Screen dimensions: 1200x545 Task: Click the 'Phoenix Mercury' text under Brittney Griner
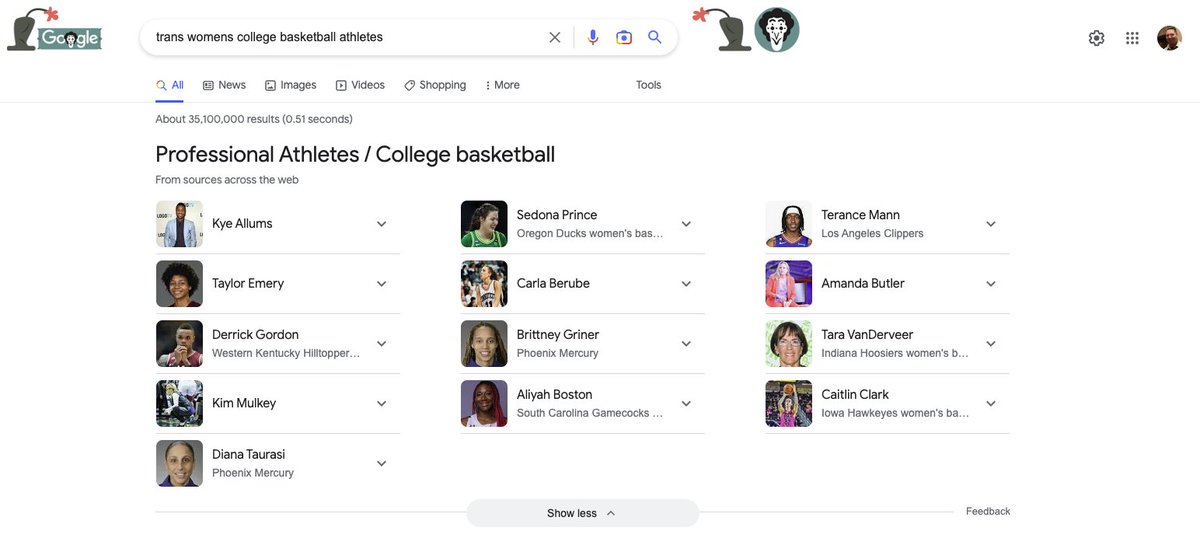[558, 353]
